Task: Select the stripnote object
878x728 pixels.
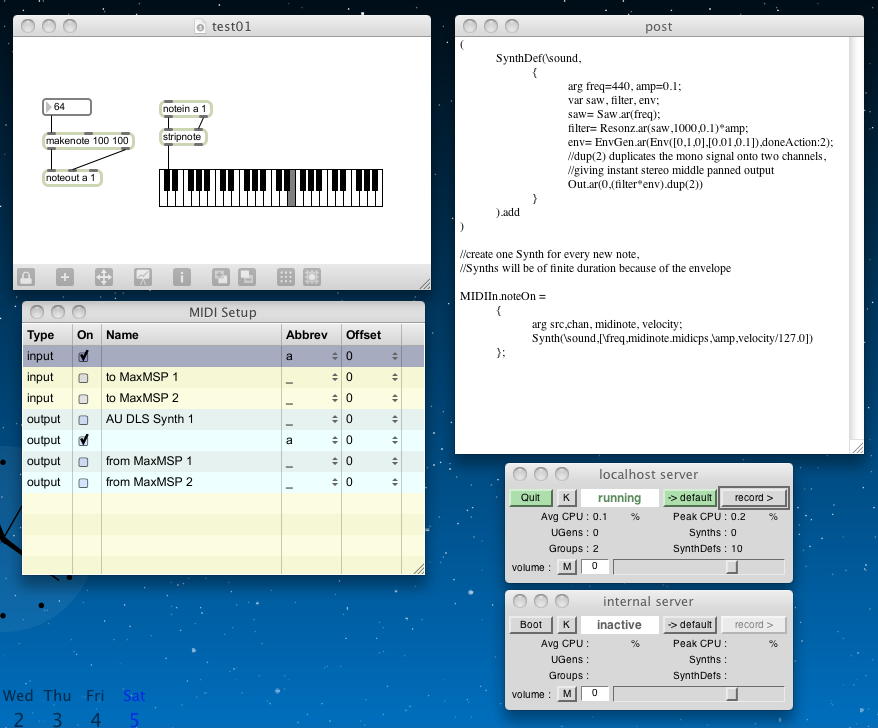Action: click(183, 137)
